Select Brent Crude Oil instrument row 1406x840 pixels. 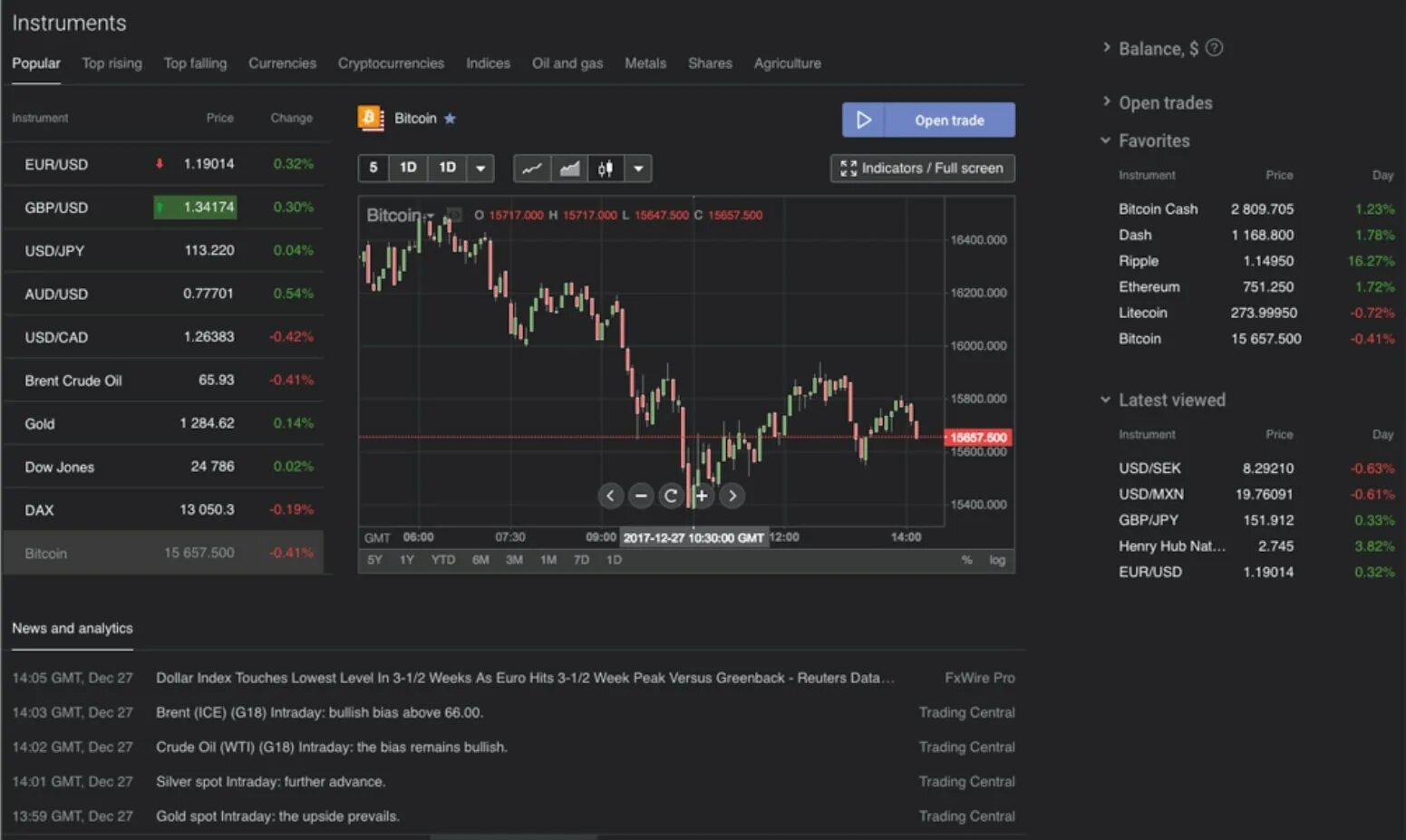(163, 381)
